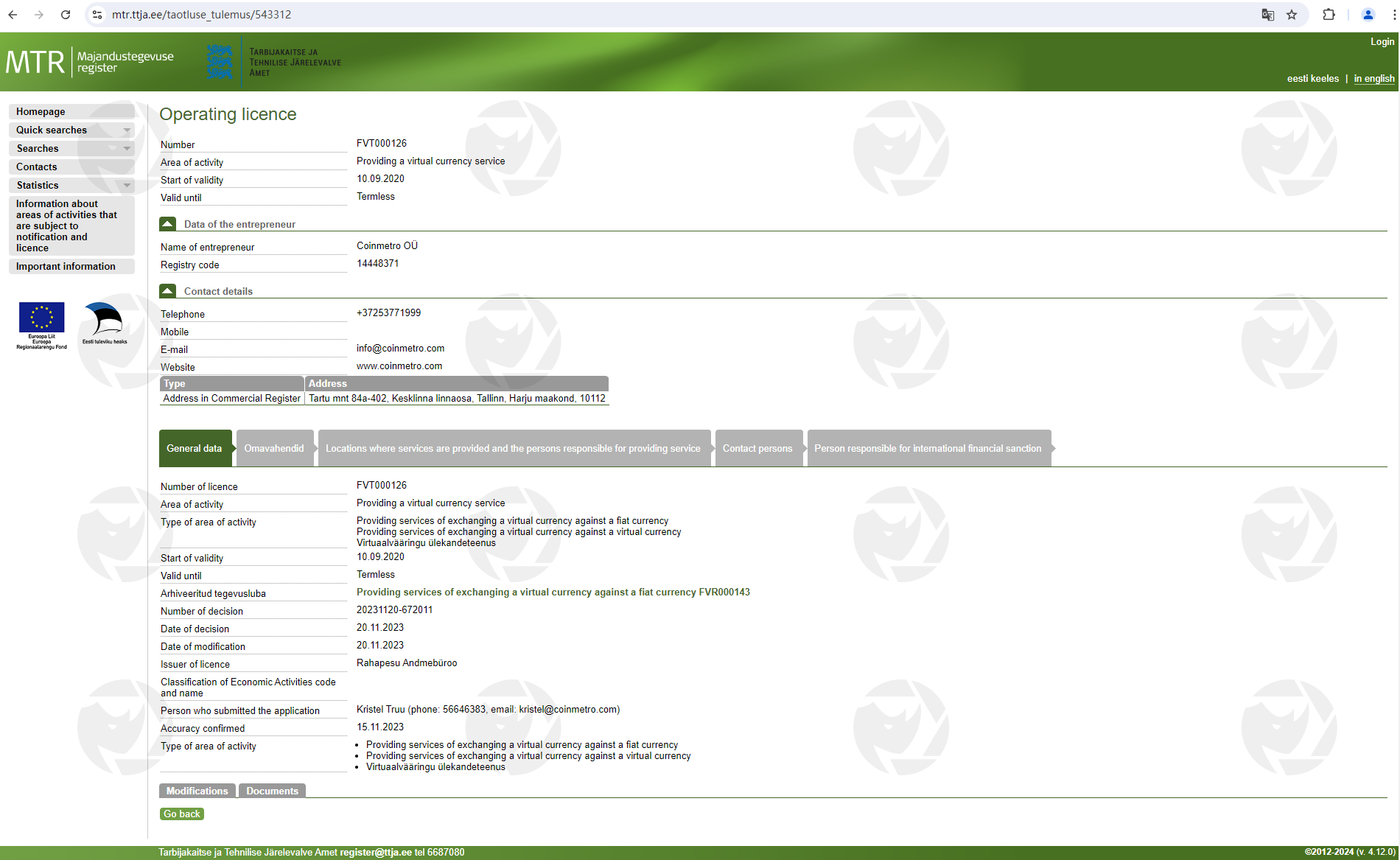Image resolution: width=1400 pixels, height=860 pixels.
Task: Open the archived licence FVR000143 link
Action: [553, 592]
